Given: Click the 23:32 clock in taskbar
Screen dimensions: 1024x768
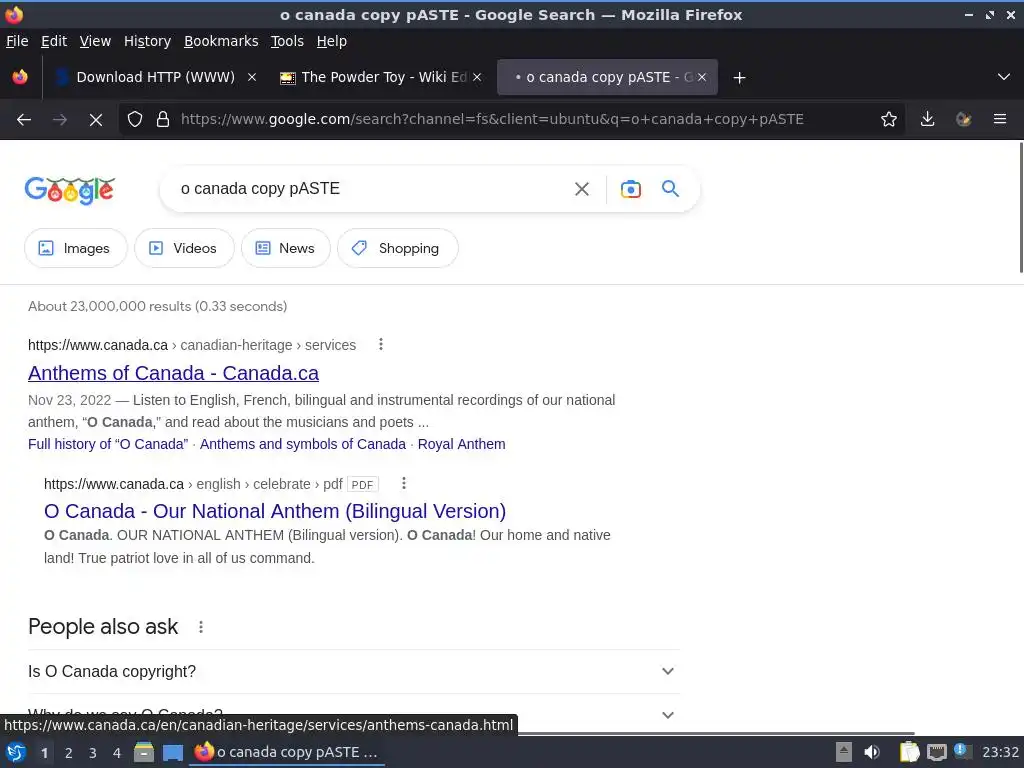Looking at the screenshot, I should point(1000,752).
